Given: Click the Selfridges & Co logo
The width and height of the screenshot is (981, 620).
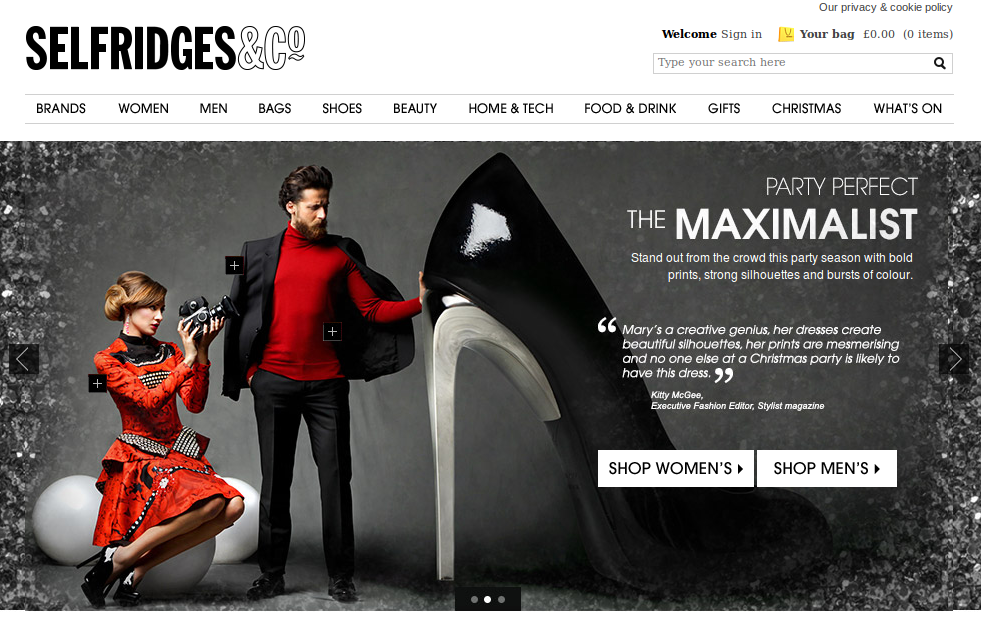Looking at the screenshot, I should click(165, 48).
